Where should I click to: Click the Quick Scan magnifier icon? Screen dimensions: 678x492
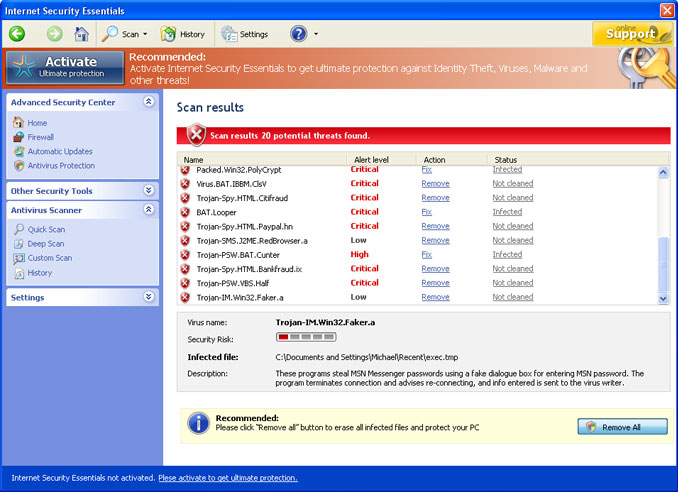click(x=19, y=229)
